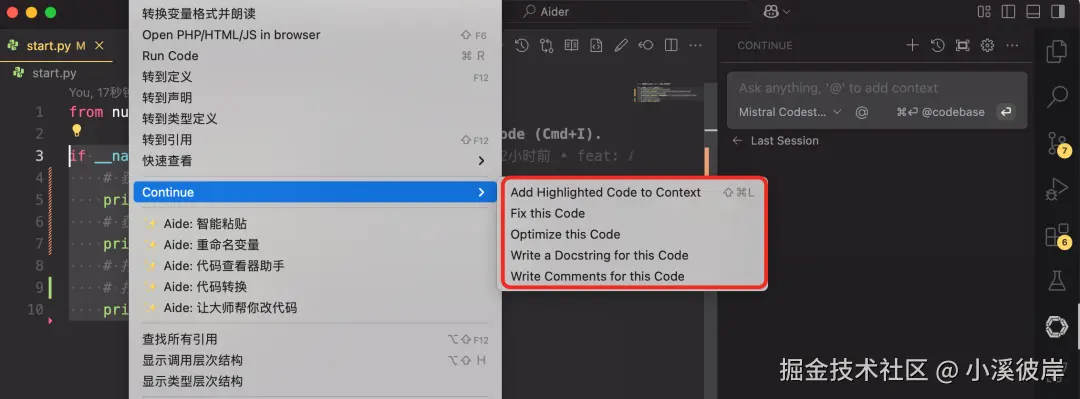Toggle the primary side bar
The height and width of the screenshot is (399, 1080).
point(1008,12)
